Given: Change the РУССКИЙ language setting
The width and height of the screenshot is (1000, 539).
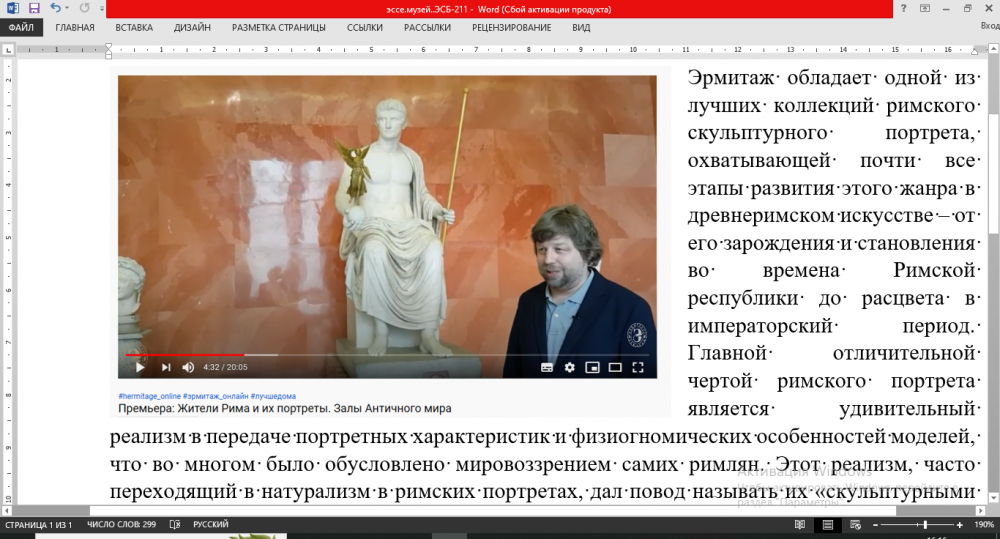Looking at the screenshot, I should [x=210, y=524].
